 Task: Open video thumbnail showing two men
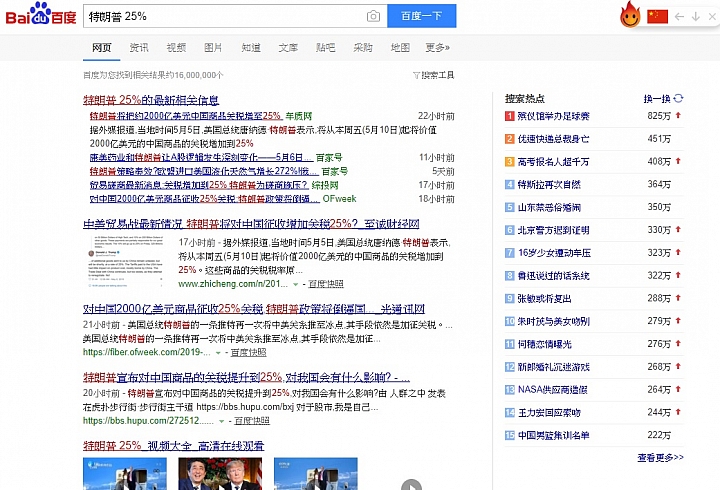220,473
